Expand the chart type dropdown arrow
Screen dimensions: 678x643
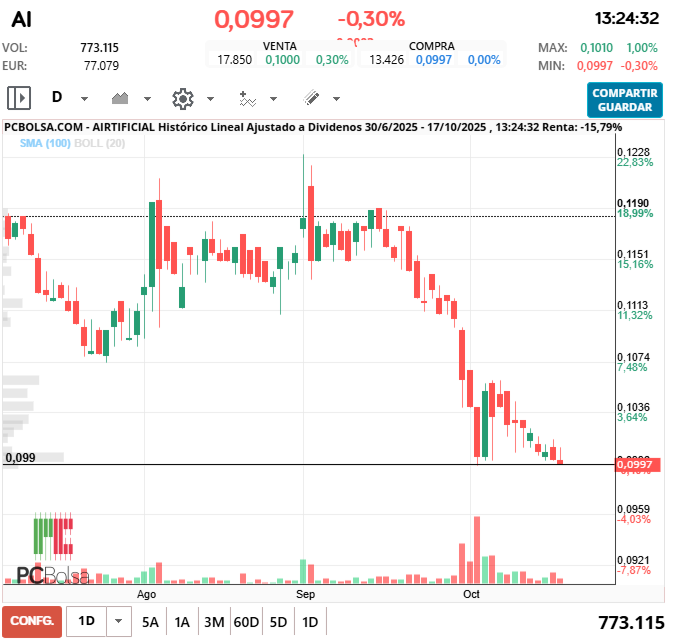147,99
